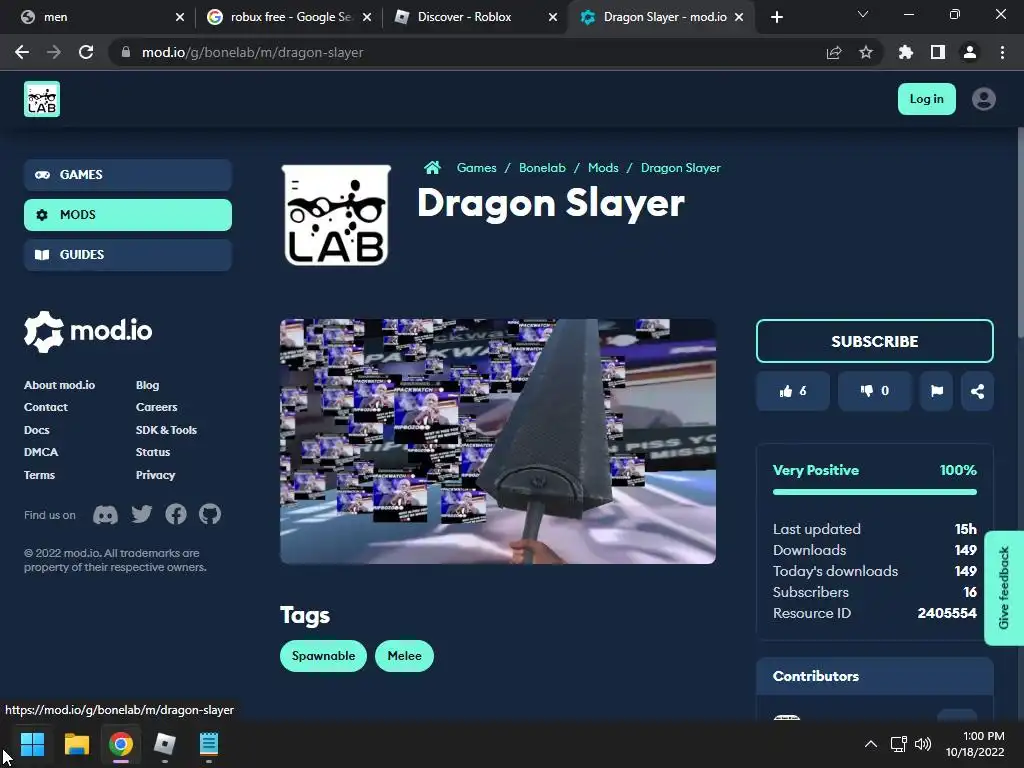Reload the current page
The image size is (1024, 768).
tap(86, 52)
